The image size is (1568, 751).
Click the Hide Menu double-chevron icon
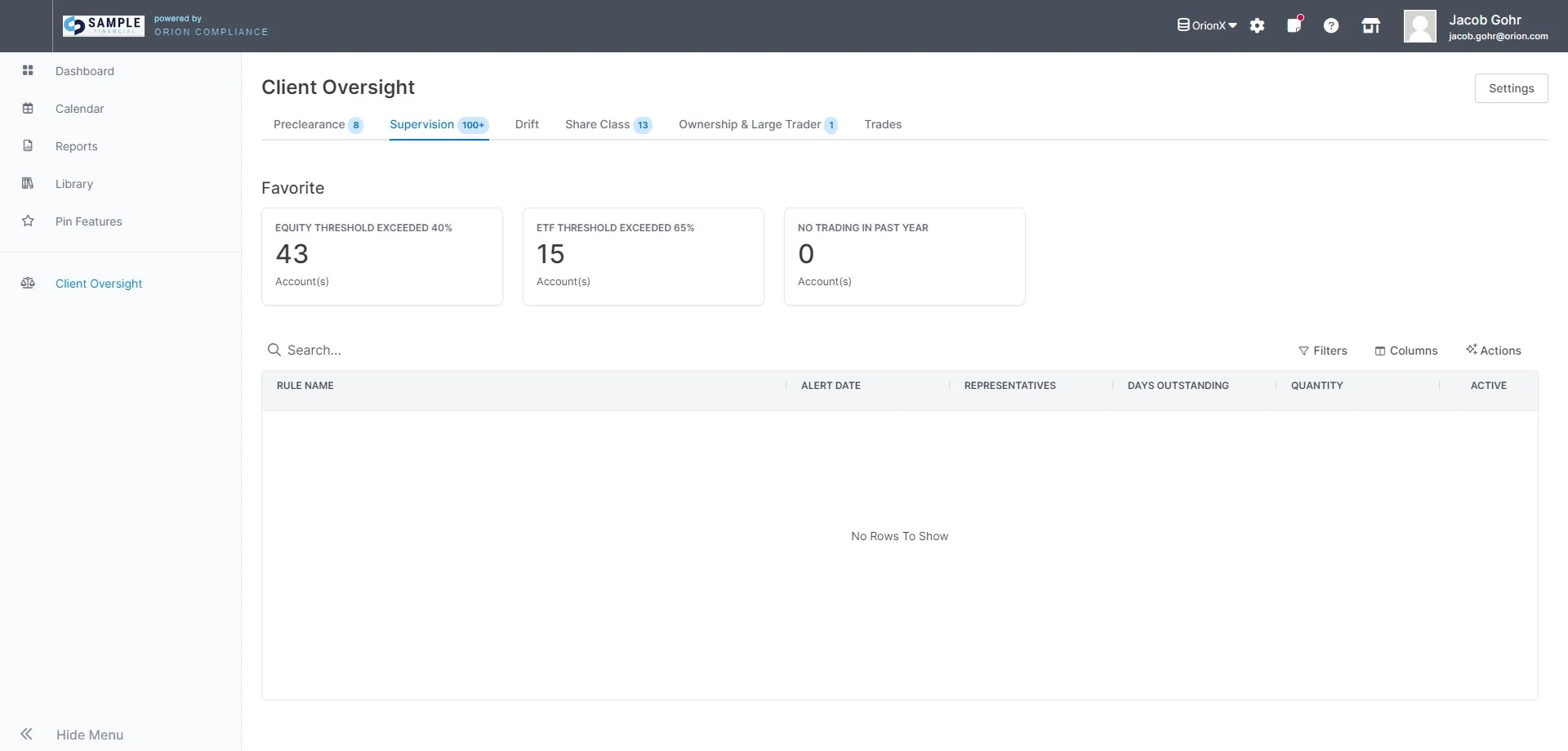click(26, 734)
